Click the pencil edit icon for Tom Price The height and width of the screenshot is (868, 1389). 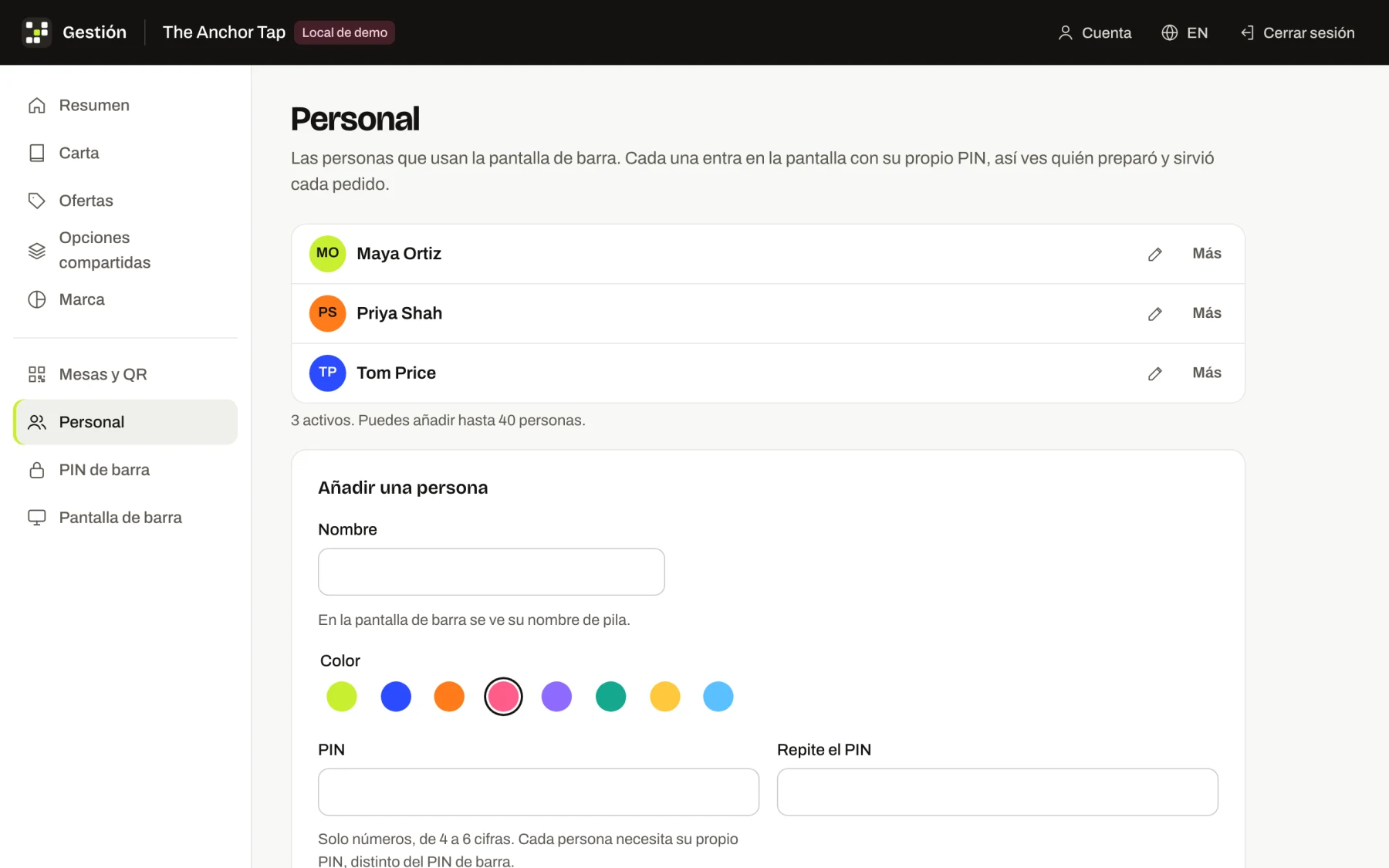click(x=1154, y=373)
